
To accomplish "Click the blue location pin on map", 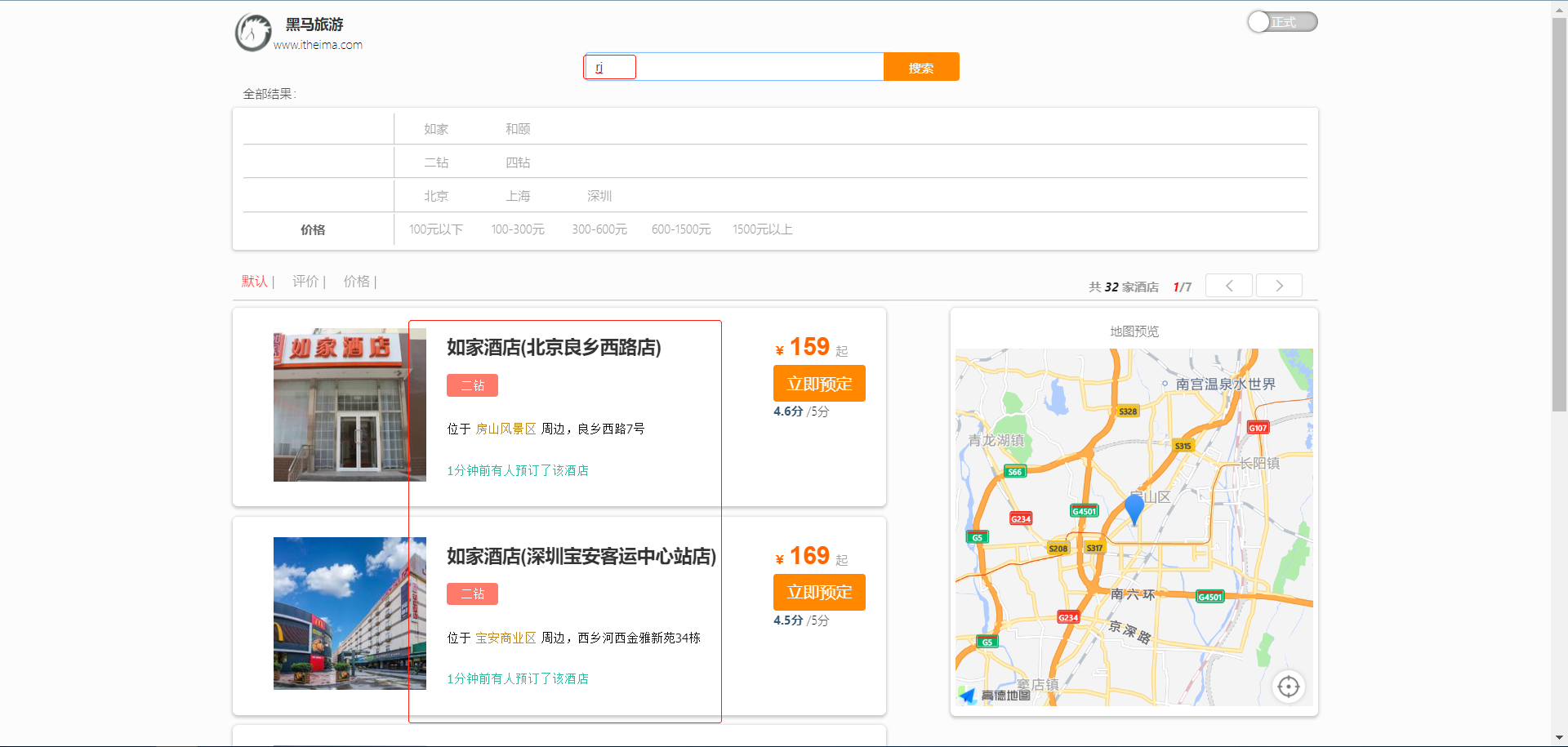I will point(1134,509).
